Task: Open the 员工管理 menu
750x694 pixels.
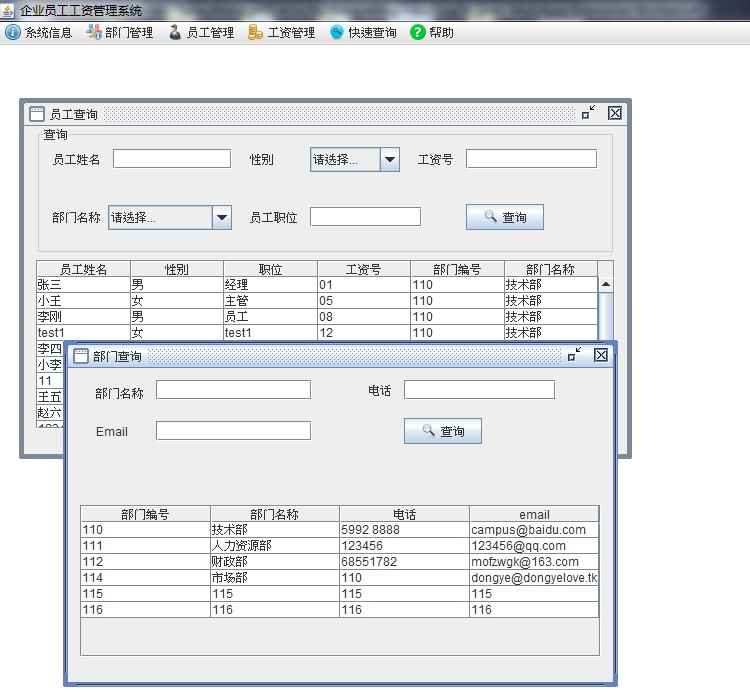Action: [201, 33]
